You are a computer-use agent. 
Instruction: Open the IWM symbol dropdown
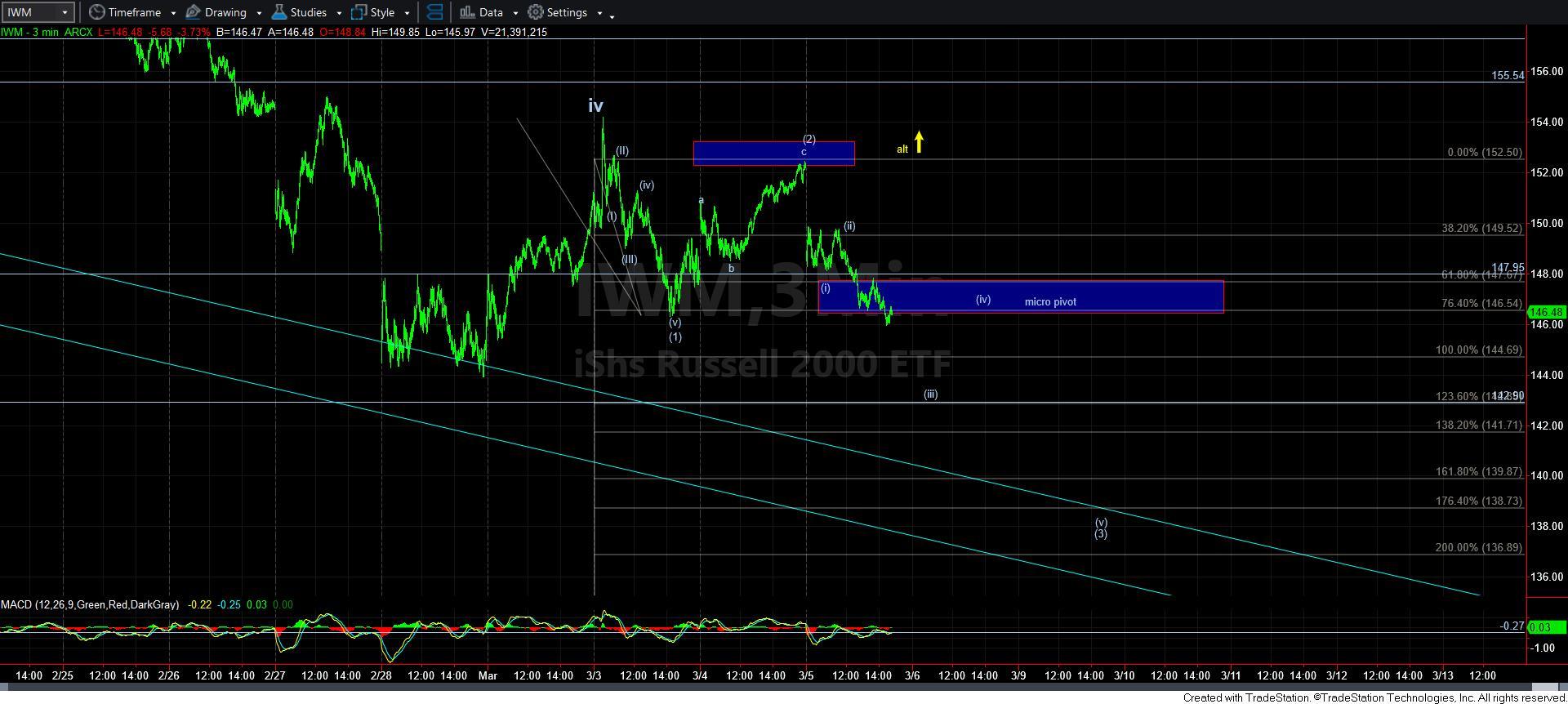pos(38,12)
